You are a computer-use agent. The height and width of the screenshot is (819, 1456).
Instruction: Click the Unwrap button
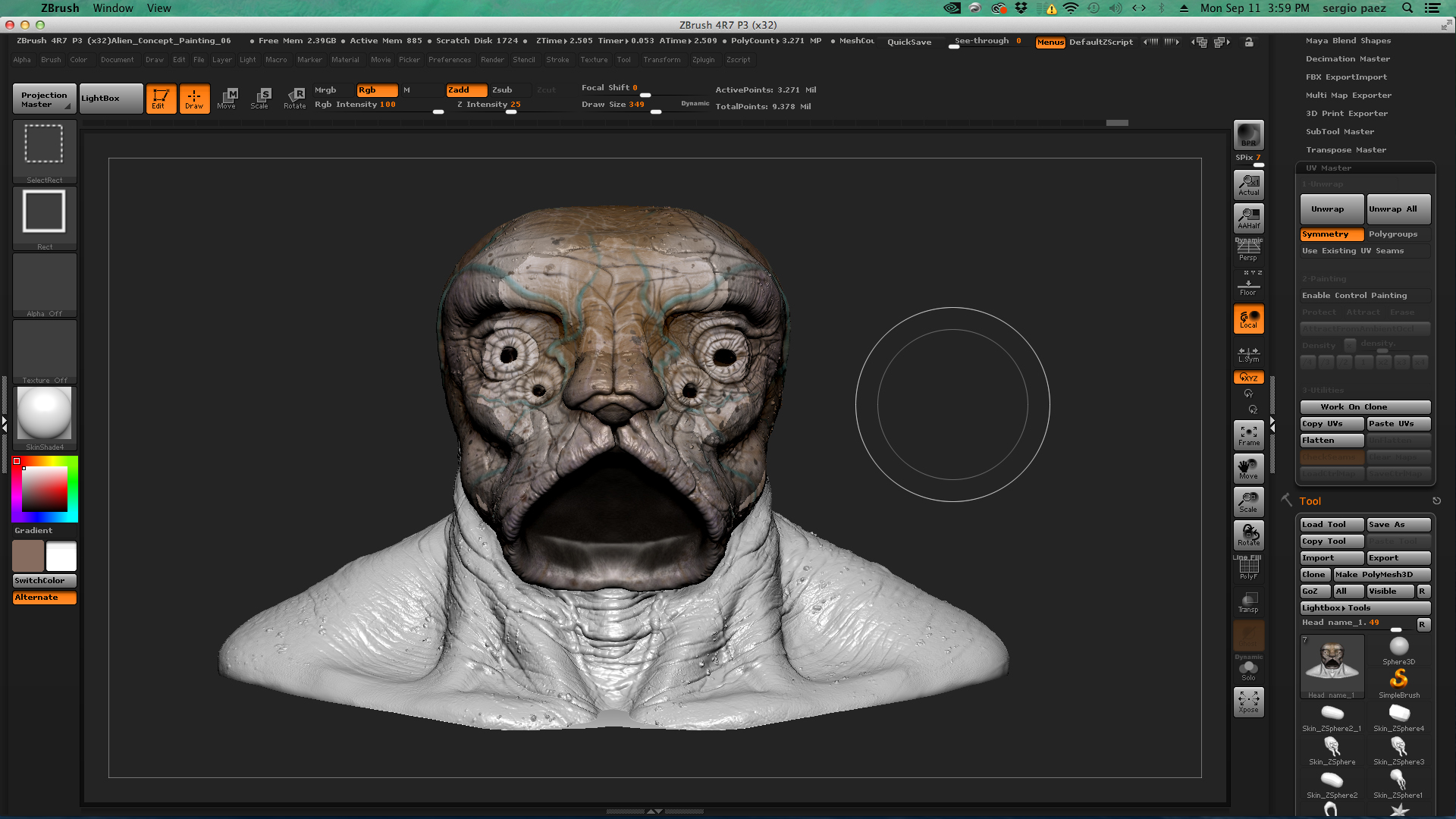point(1332,209)
